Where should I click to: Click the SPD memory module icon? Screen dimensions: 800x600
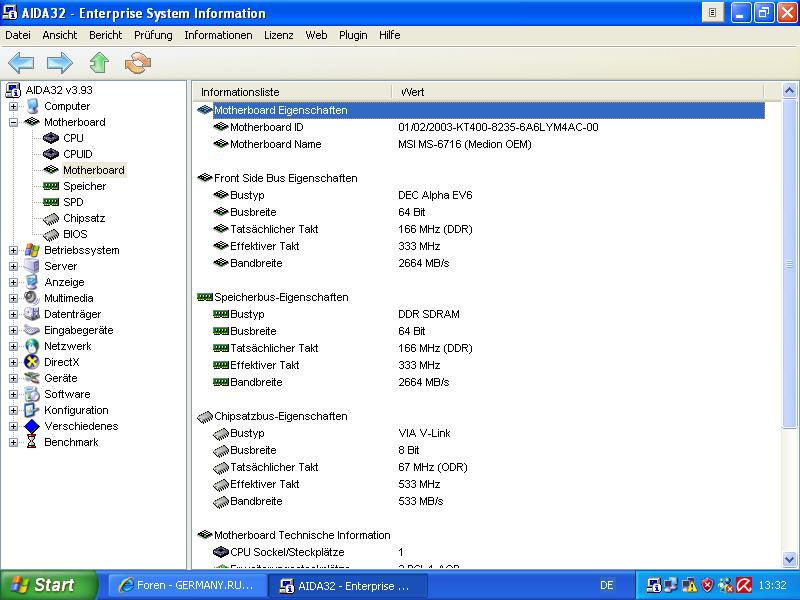point(51,202)
